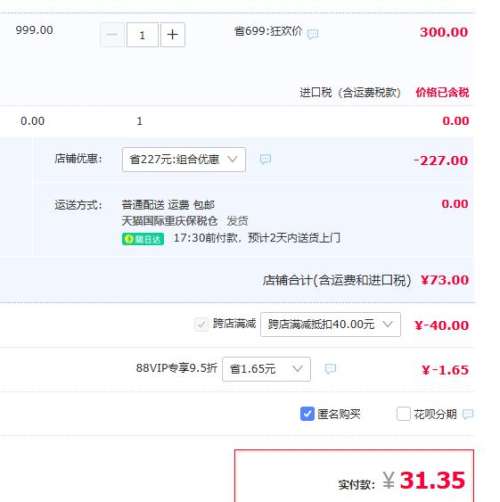
Task: Click the quantity input field
Action: click(x=142, y=35)
